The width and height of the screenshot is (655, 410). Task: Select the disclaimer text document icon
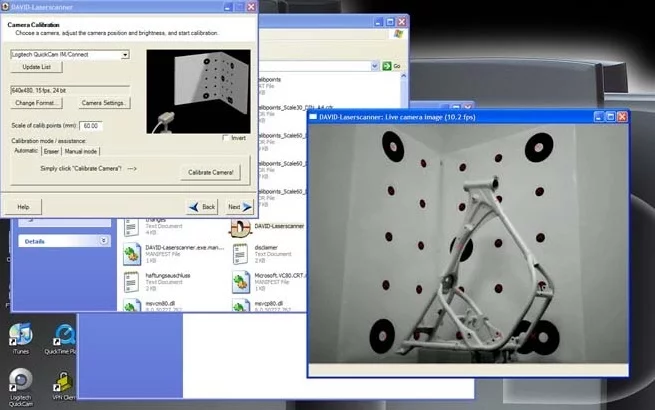[x=241, y=254]
